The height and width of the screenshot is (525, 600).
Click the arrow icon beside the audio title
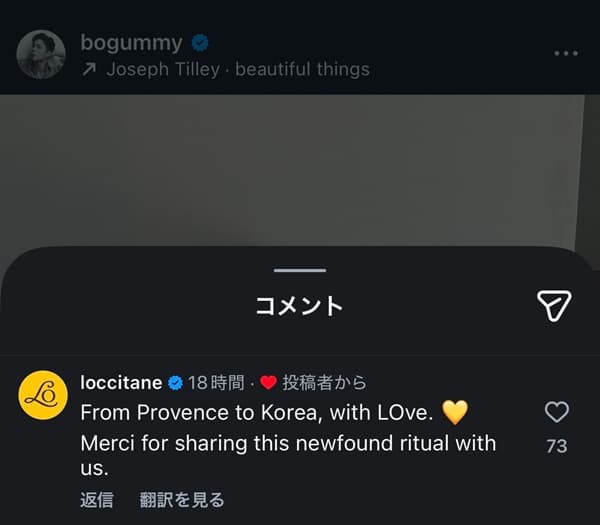pos(88,69)
